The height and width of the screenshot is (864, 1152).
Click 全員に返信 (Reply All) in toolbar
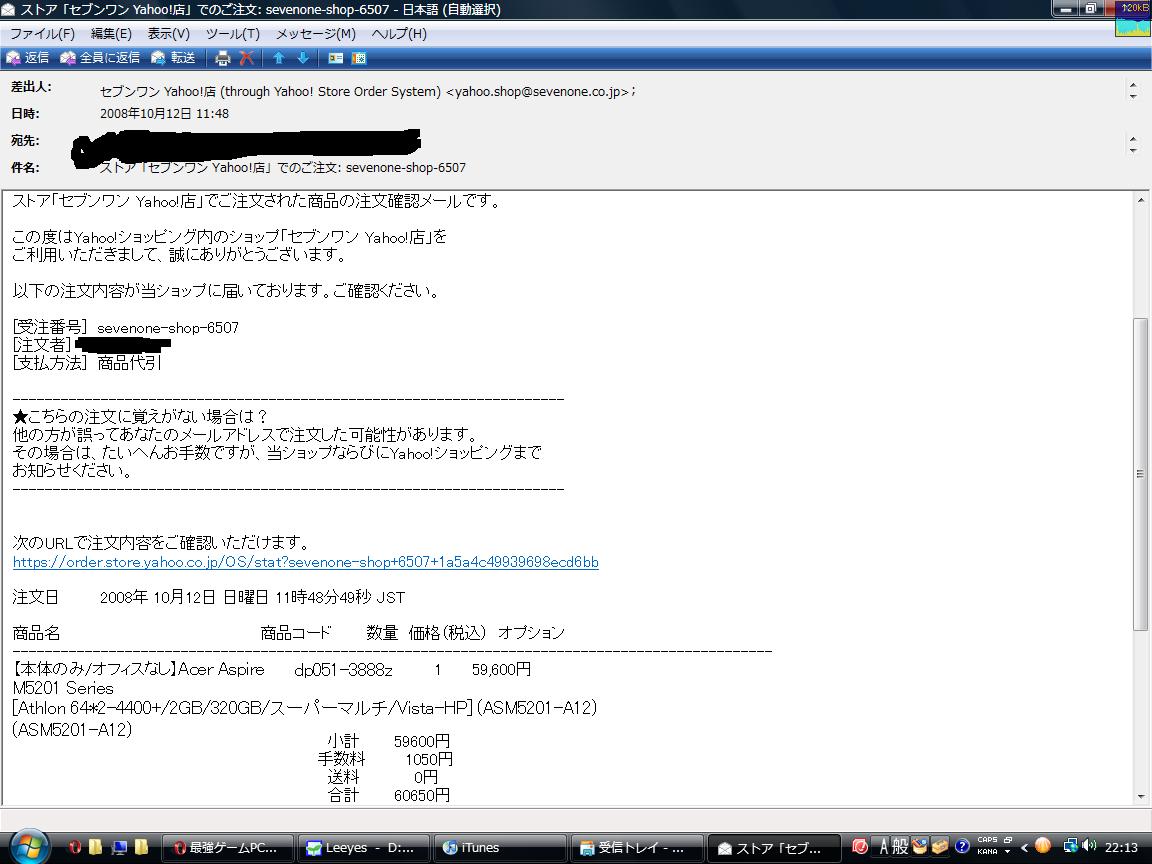(x=100, y=58)
